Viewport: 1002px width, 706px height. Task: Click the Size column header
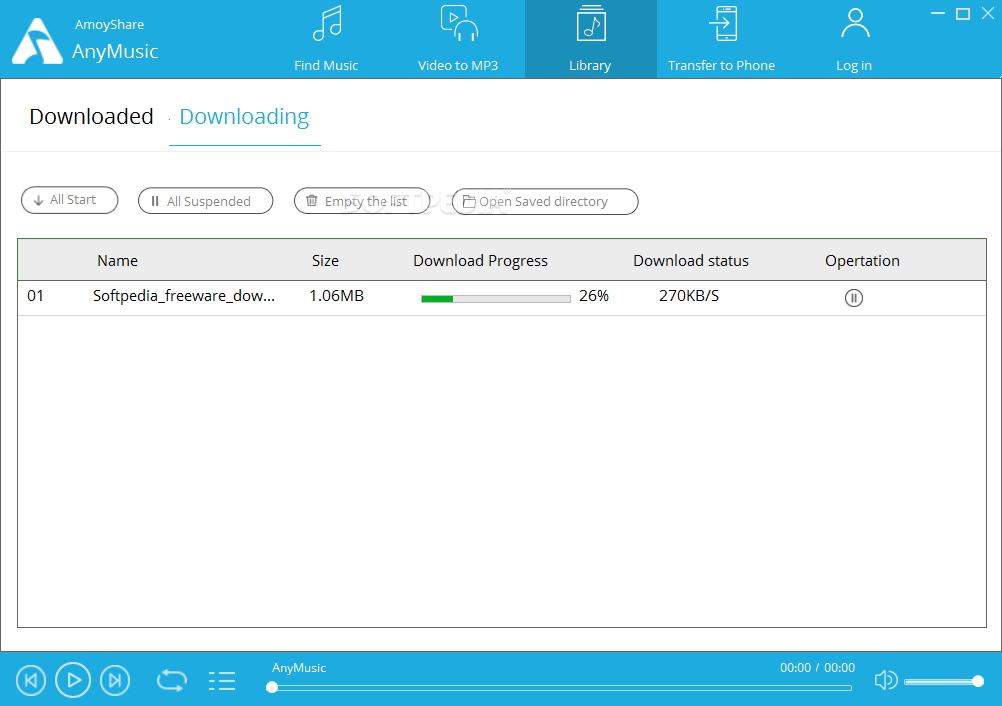(x=325, y=261)
